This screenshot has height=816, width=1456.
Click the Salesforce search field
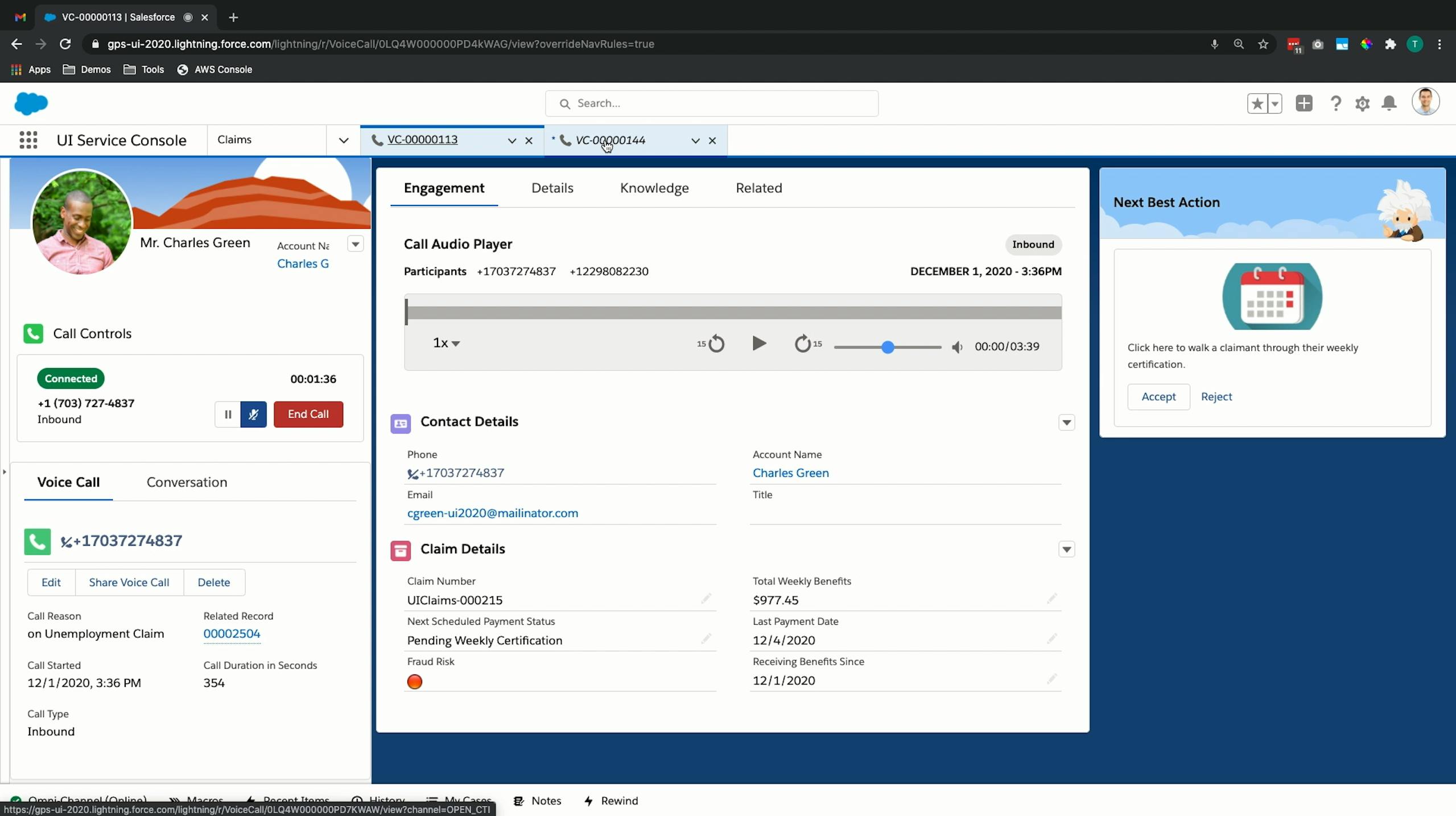pos(711,104)
